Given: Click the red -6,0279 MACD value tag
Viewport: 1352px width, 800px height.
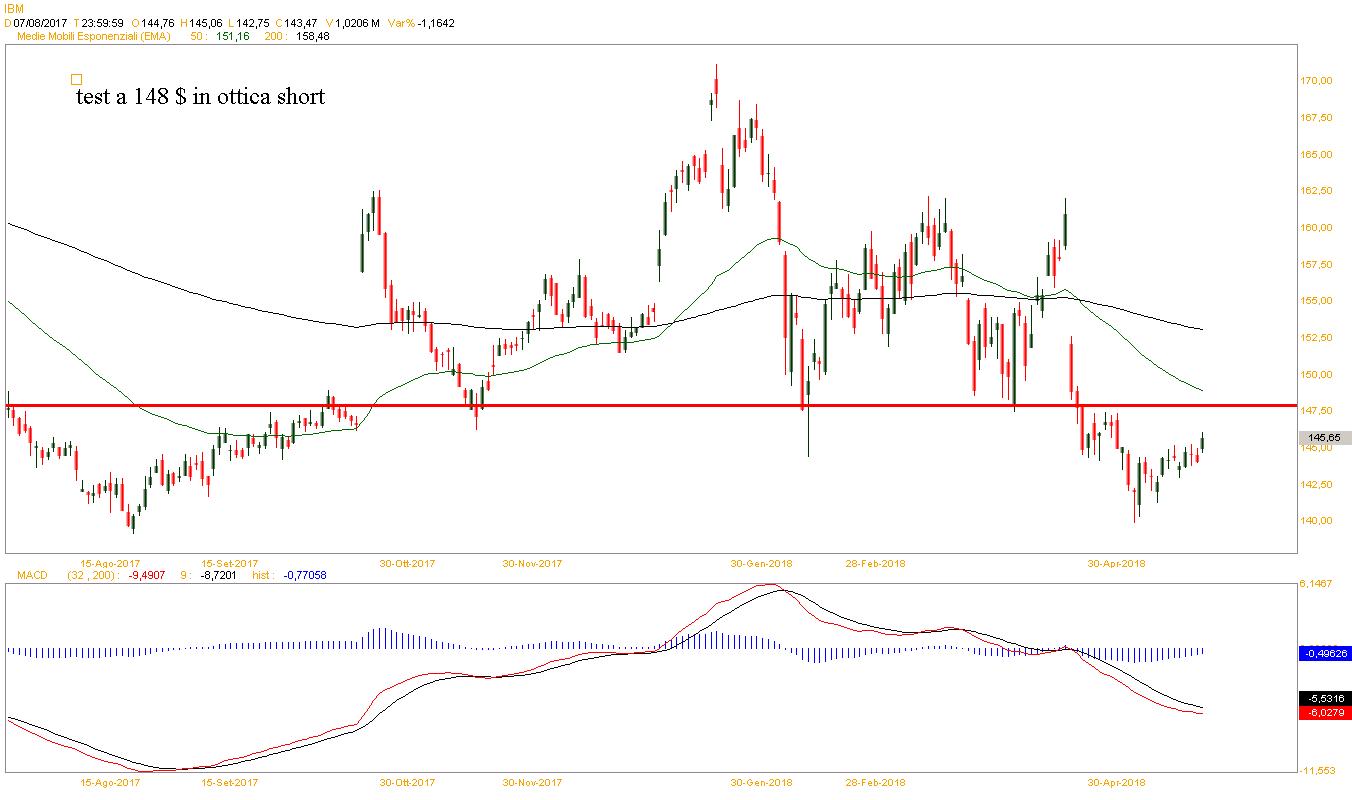Looking at the screenshot, I should point(1325,713).
